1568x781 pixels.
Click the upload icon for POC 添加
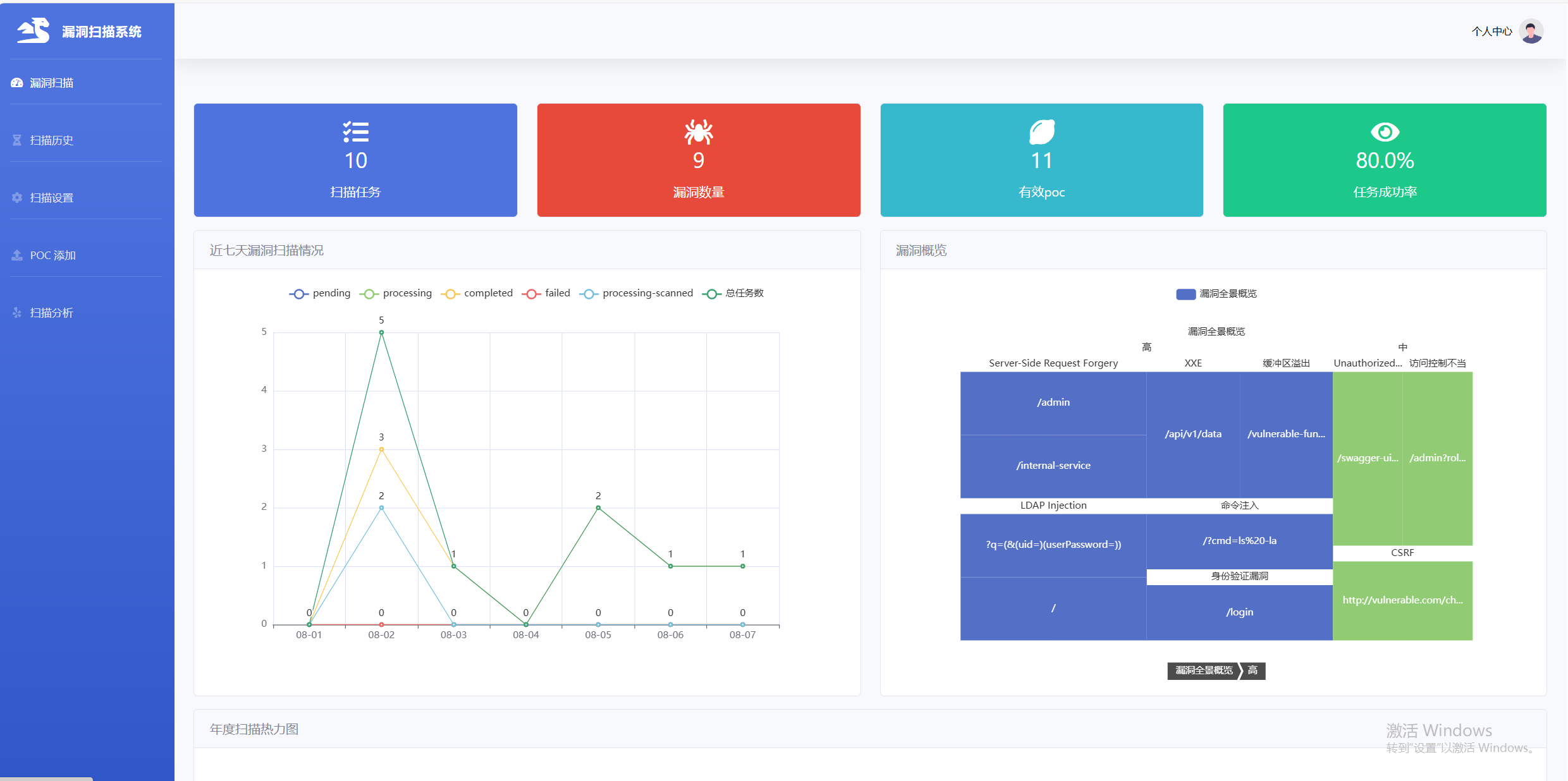(17, 255)
